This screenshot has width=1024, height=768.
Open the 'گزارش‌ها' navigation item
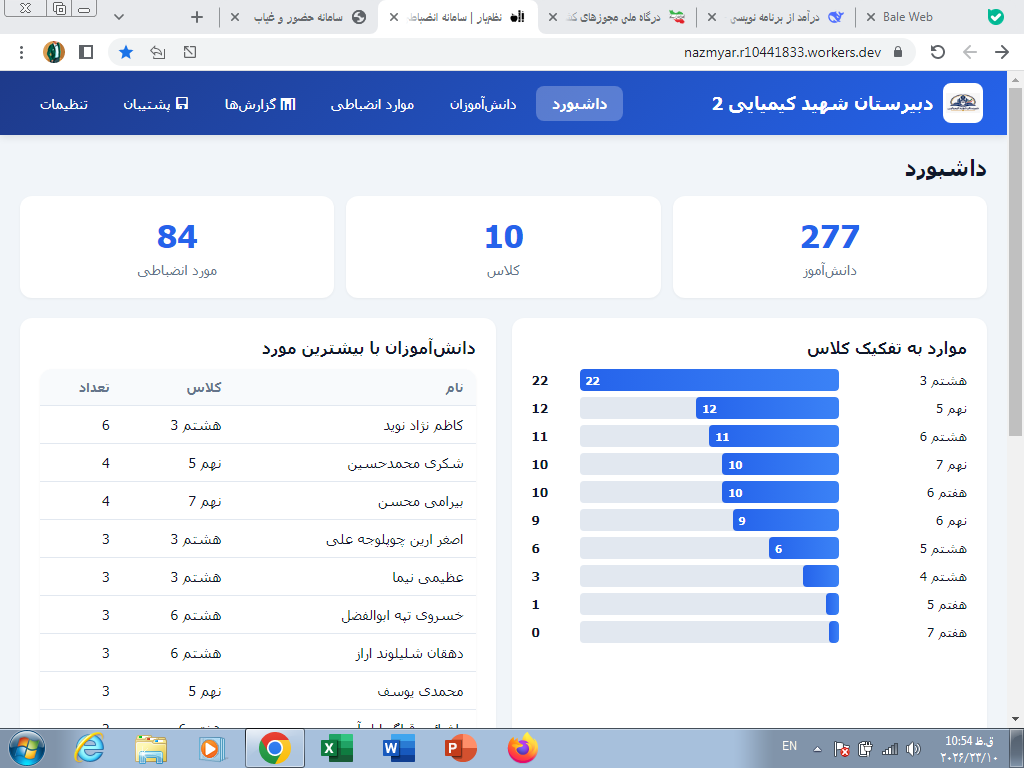click(260, 104)
